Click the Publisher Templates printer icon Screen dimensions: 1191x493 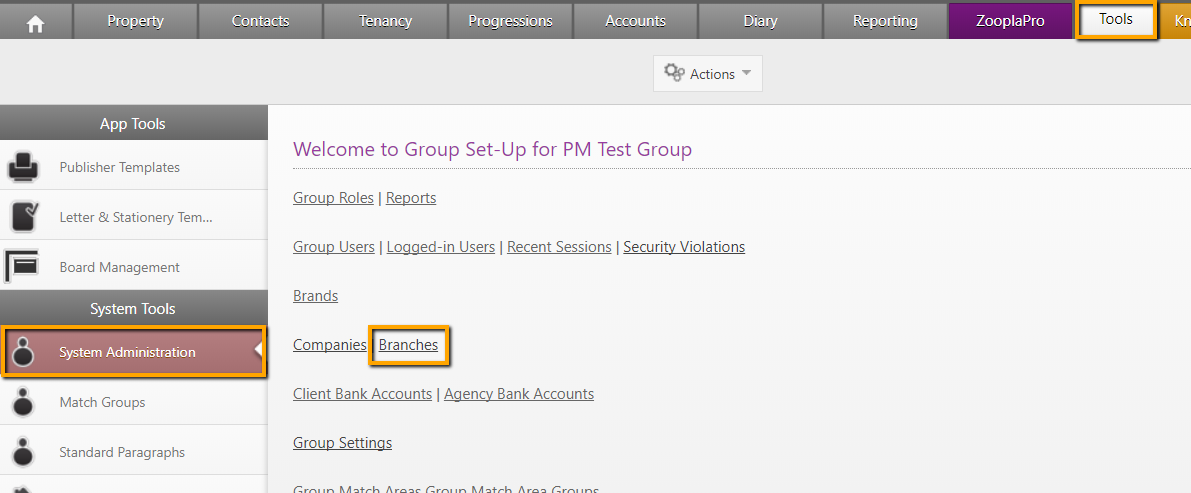click(22, 167)
